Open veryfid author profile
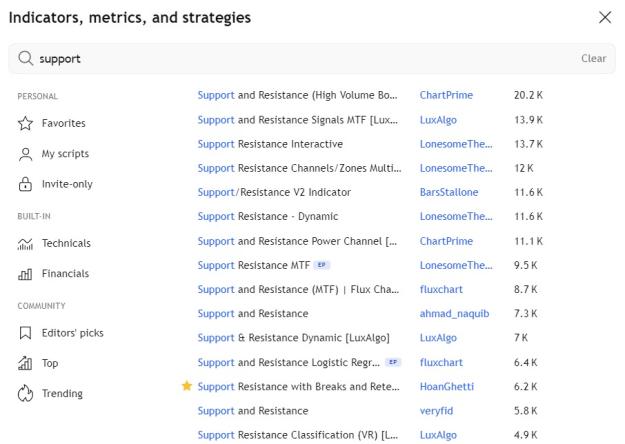Image resolution: width=625 pixels, height=444 pixels. (436, 411)
